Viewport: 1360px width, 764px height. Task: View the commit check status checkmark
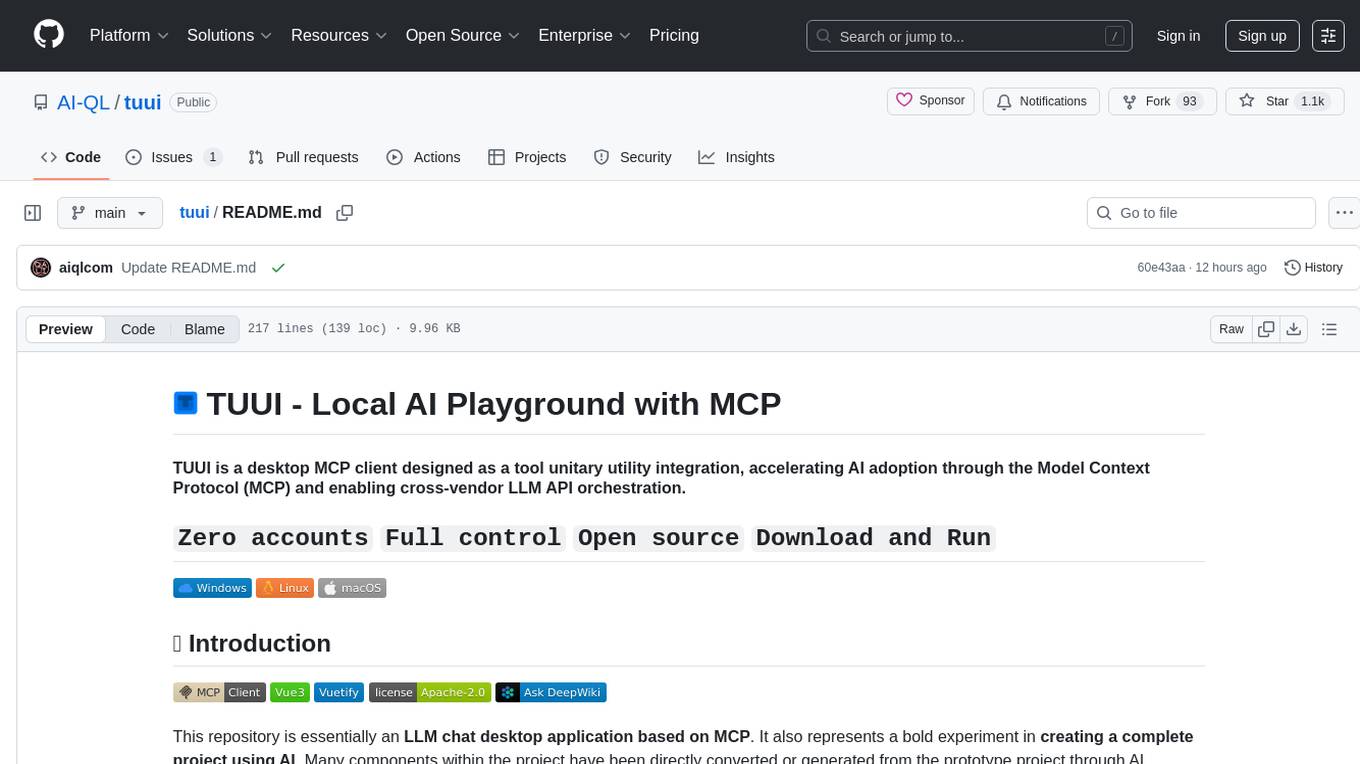point(278,267)
